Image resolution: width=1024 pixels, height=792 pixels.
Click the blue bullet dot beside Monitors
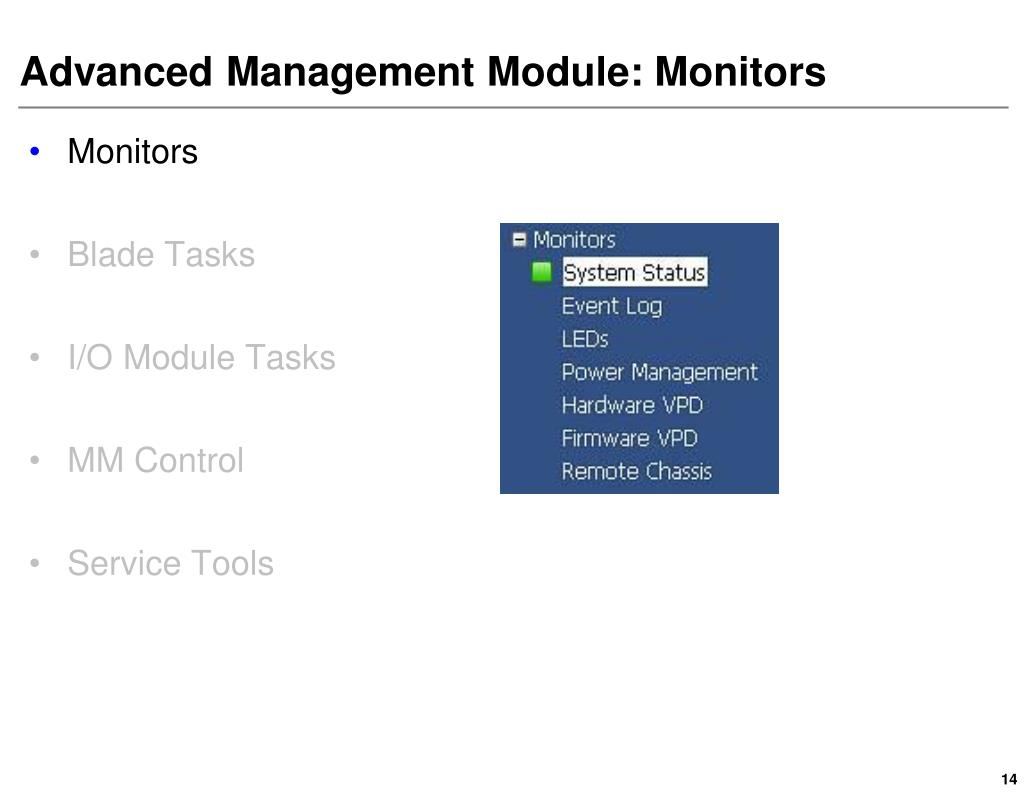point(35,151)
